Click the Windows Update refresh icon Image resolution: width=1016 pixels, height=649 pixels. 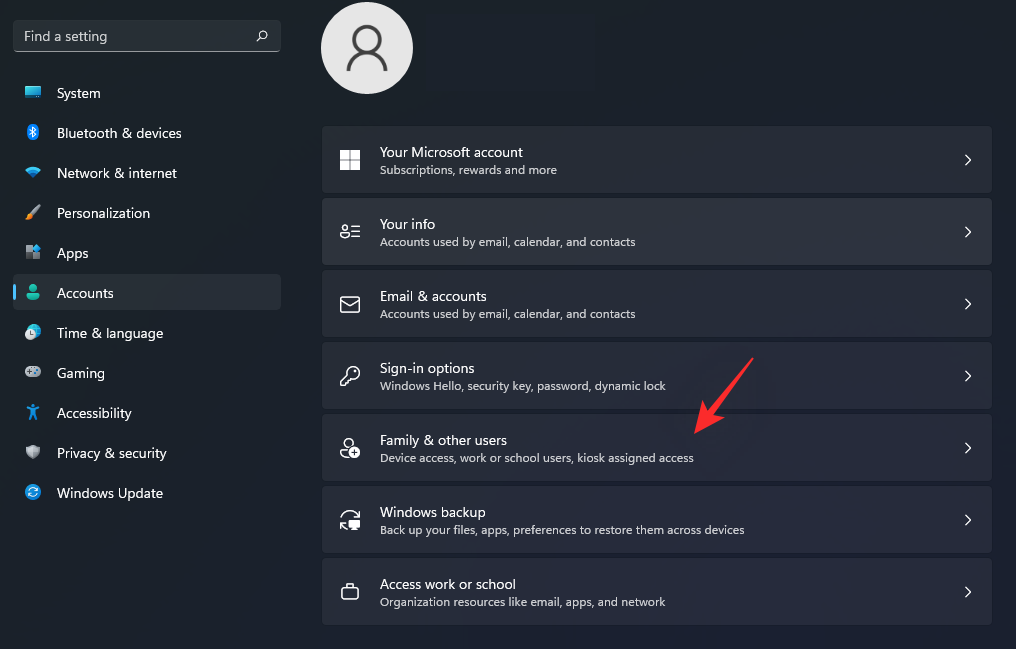click(x=33, y=492)
